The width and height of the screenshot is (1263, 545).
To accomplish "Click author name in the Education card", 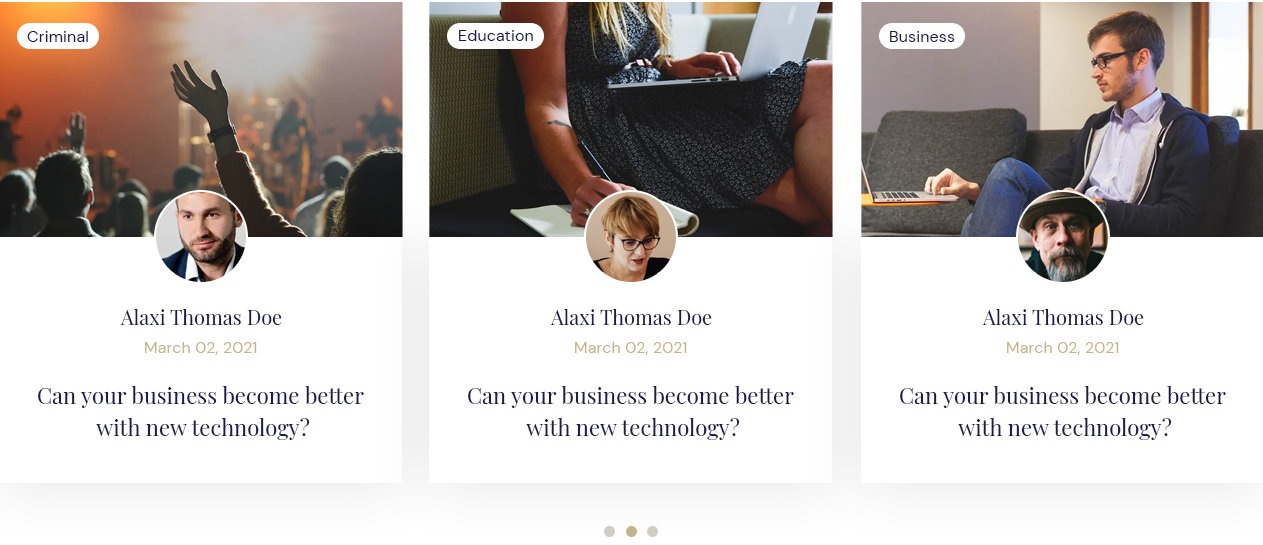I will click(631, 318).
